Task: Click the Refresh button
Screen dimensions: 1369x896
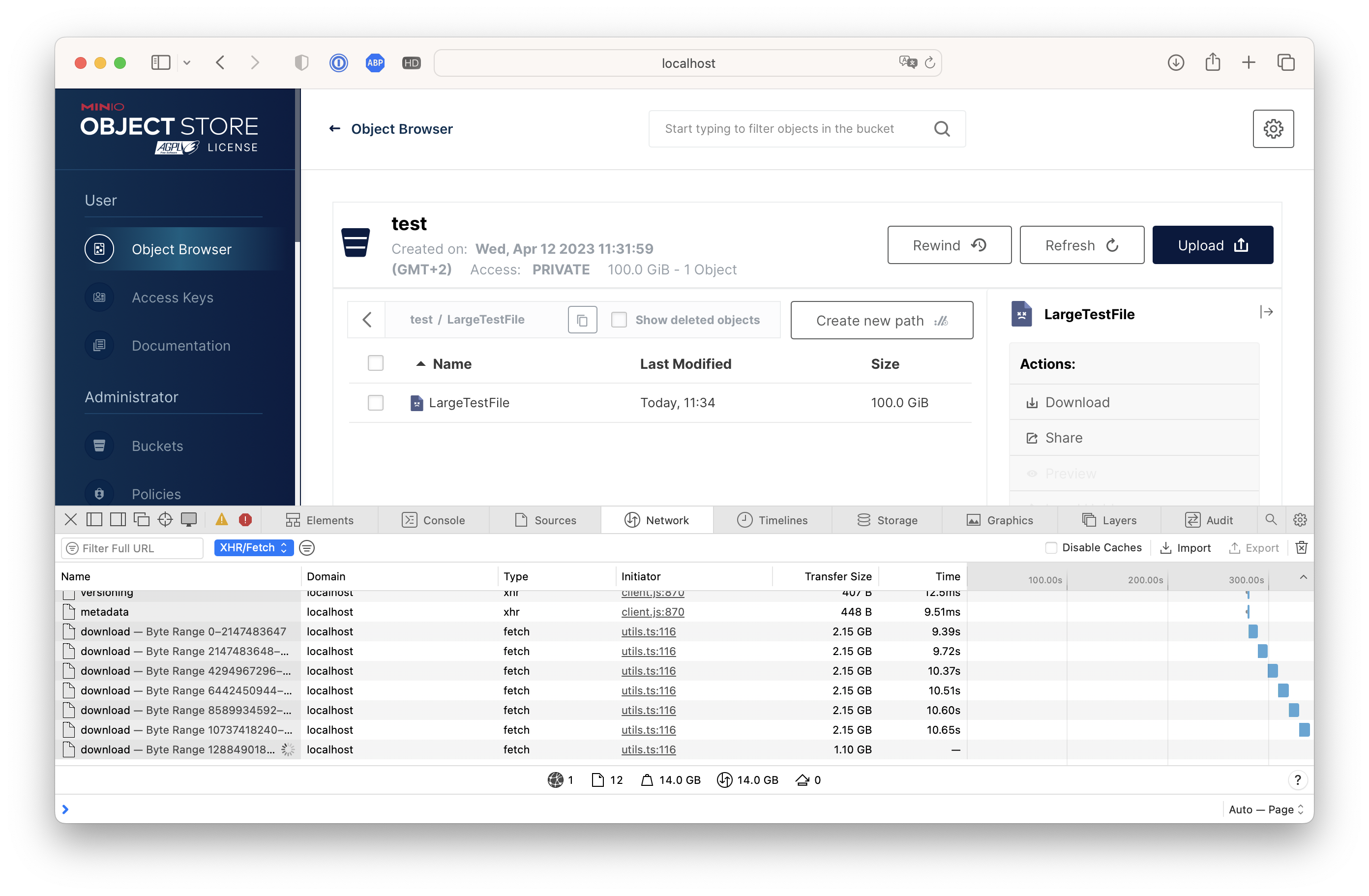Action: [x=1081, y=245]
